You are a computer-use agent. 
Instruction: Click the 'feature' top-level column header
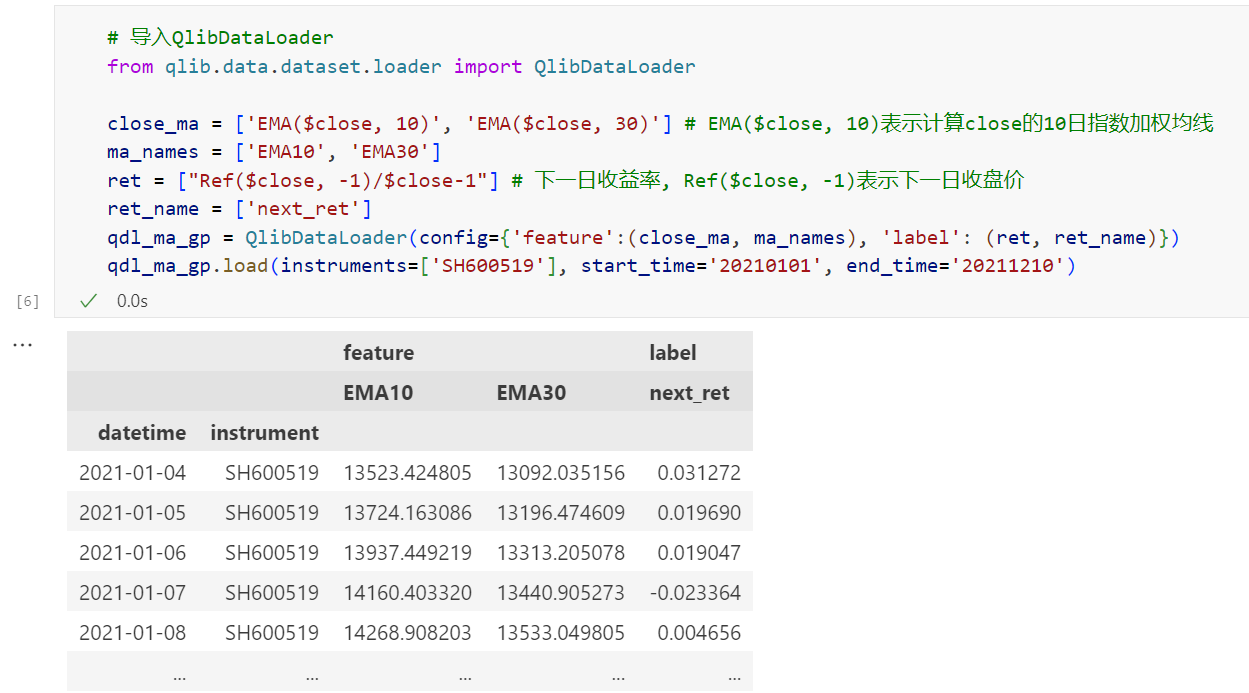click(x=378, y=352)
